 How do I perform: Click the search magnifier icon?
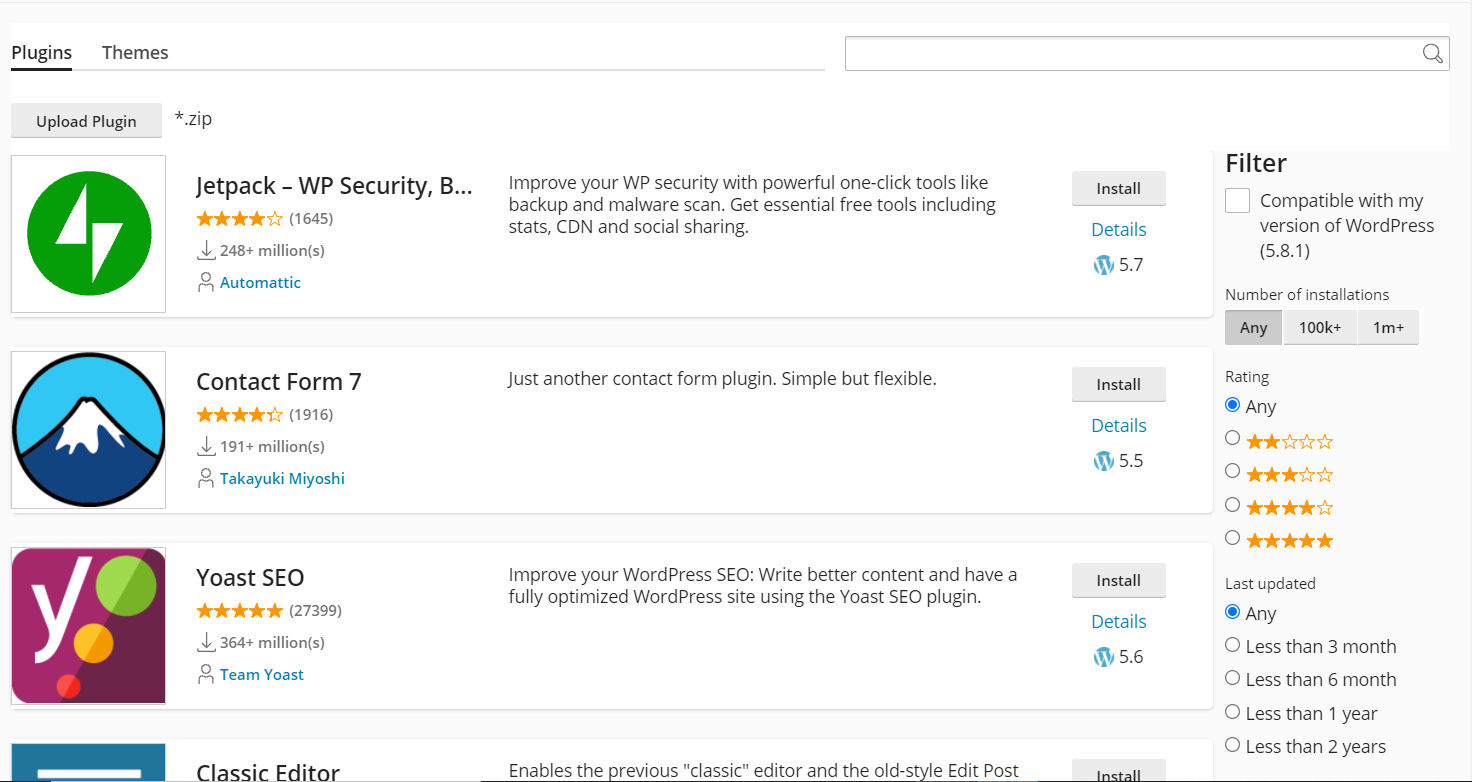[x=1432, y=53]
